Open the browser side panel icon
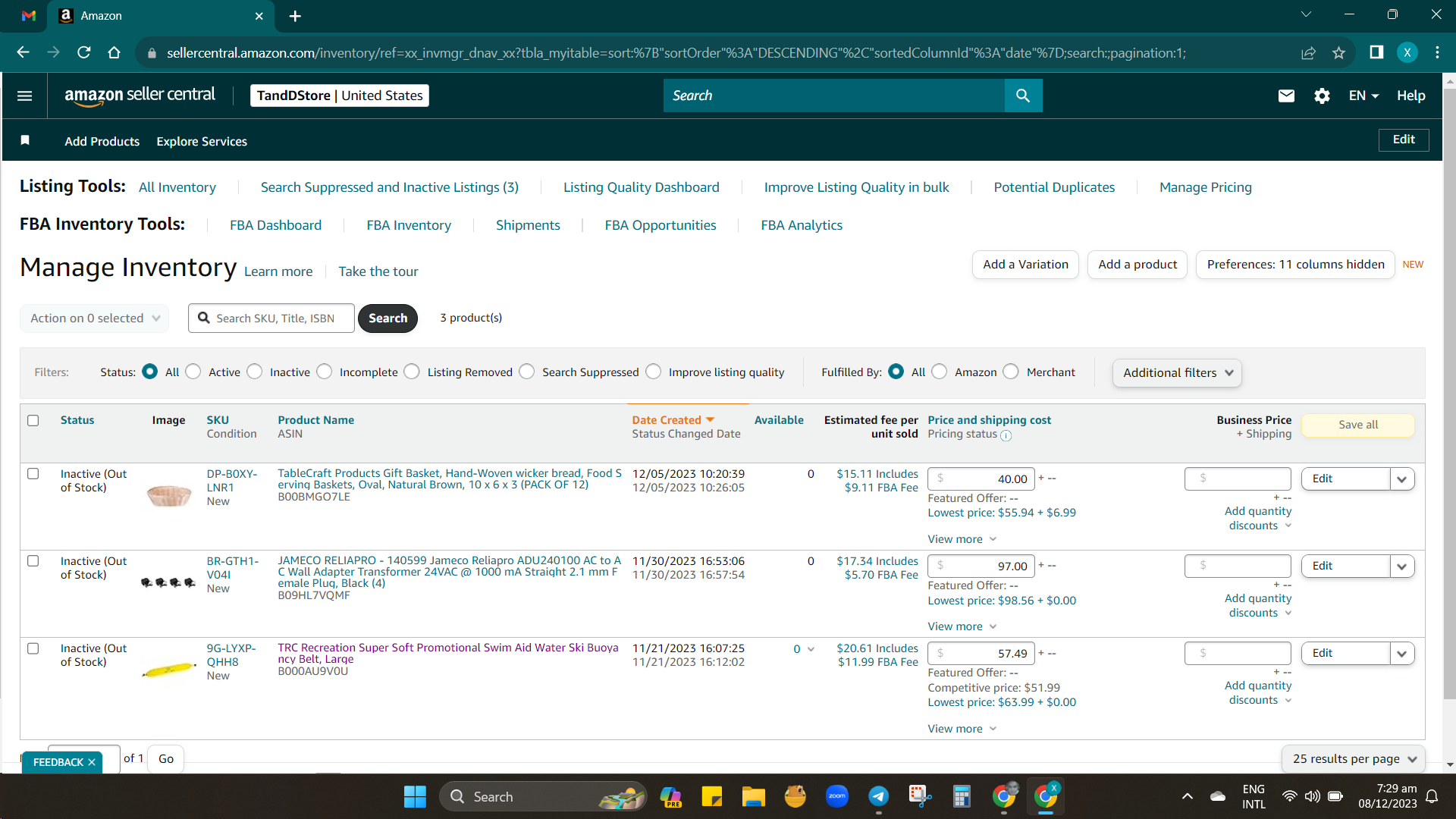Viewport: 1456px width, 819px height. (x=1376, y=52)
